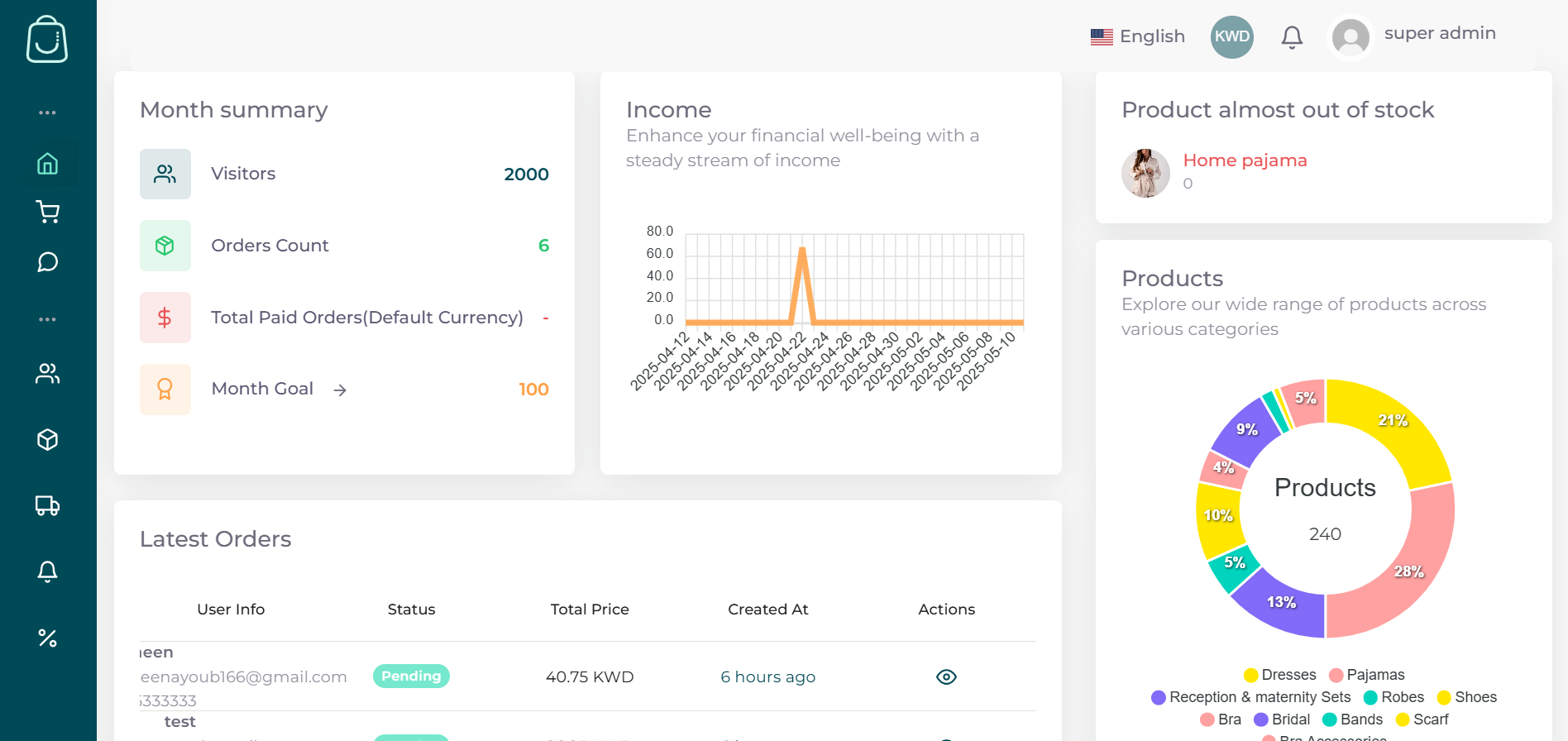Image resolution: width=1568 pixels, height=741 pixels.
Task: Click the Total Paid Orders dollar icon
Action: (x=165, y=318)
